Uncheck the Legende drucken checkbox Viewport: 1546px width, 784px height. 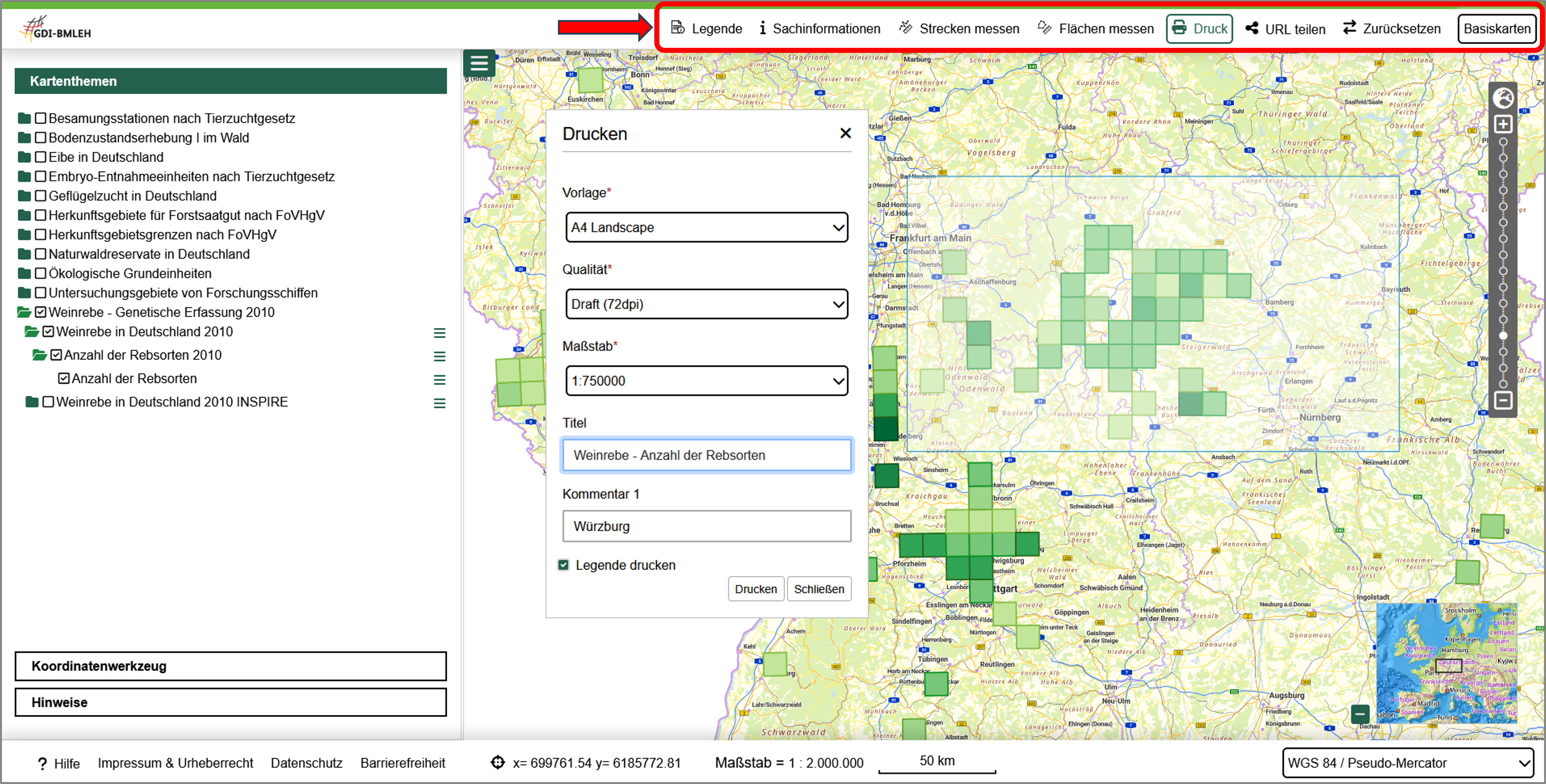pyautogui.click(x=564, y=565)
